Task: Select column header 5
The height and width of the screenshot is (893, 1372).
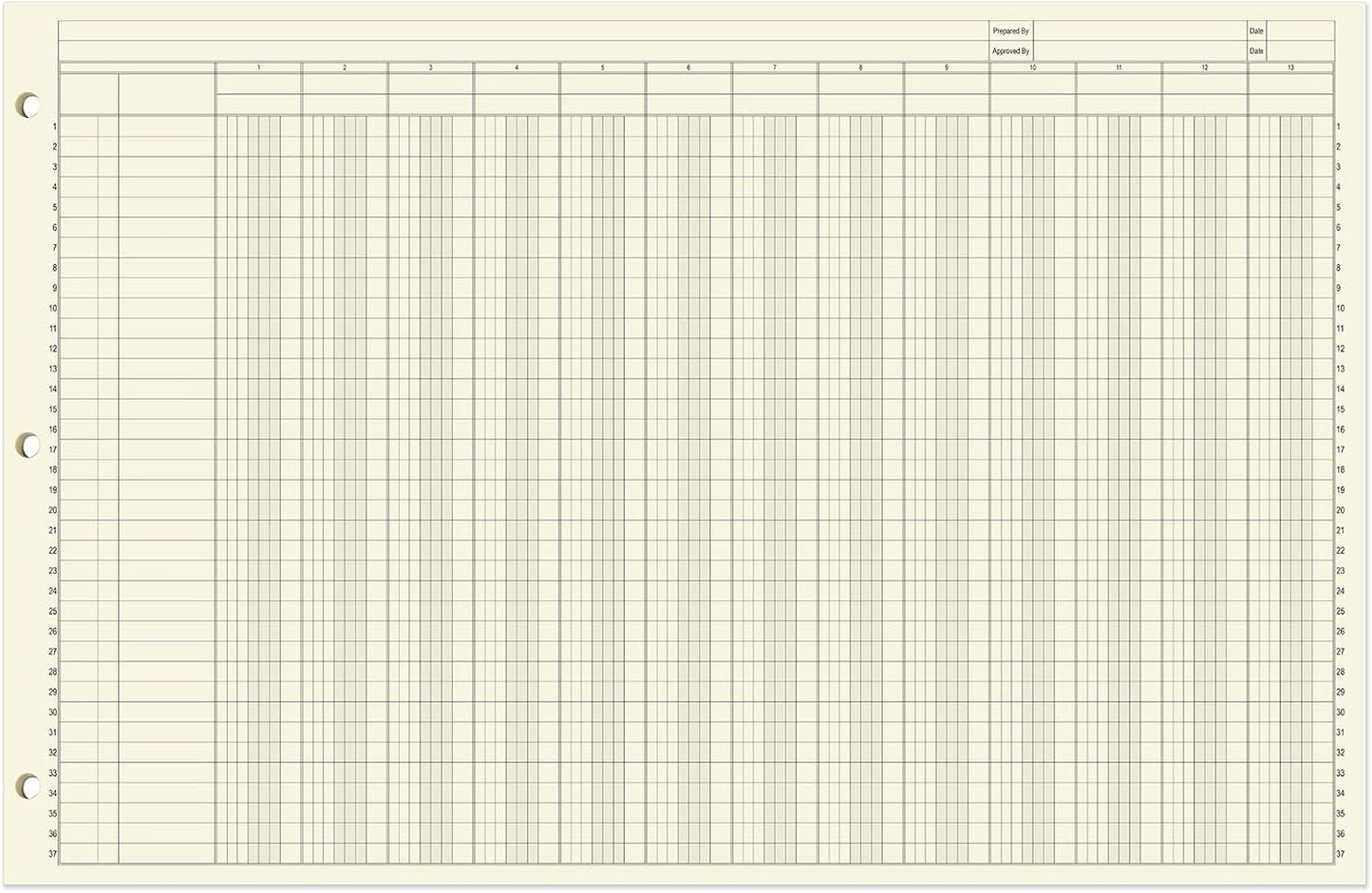Action: [602, 67]
